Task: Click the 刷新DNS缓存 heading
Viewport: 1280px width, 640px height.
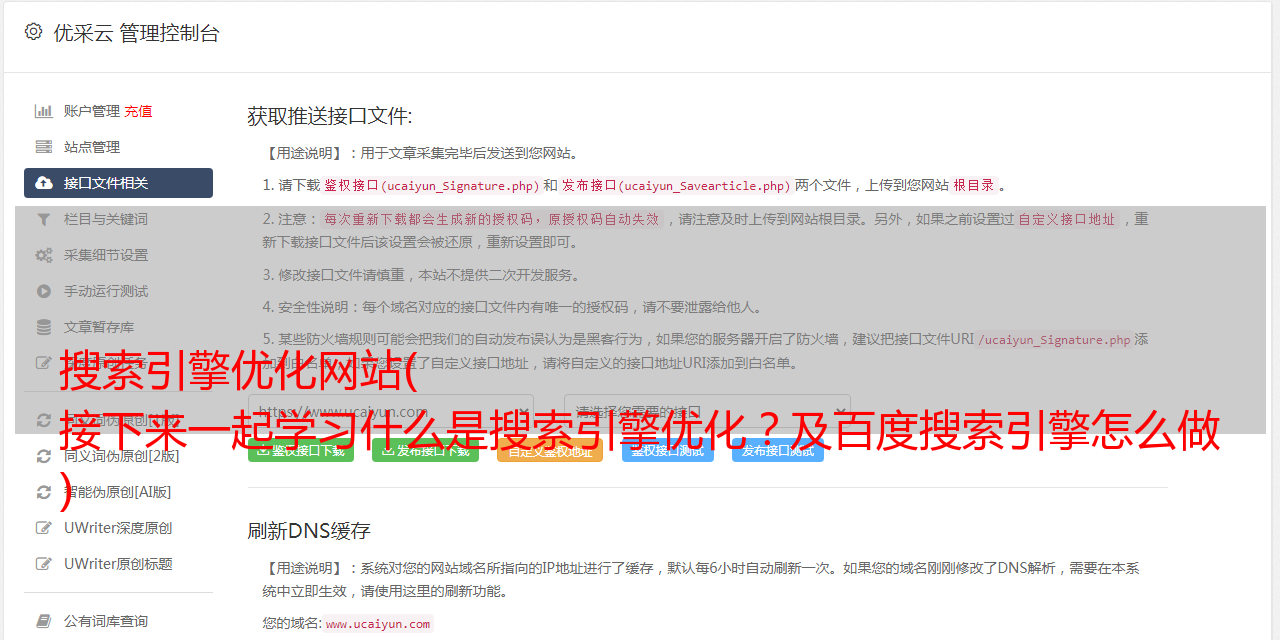Action: (x=309, y=531)
